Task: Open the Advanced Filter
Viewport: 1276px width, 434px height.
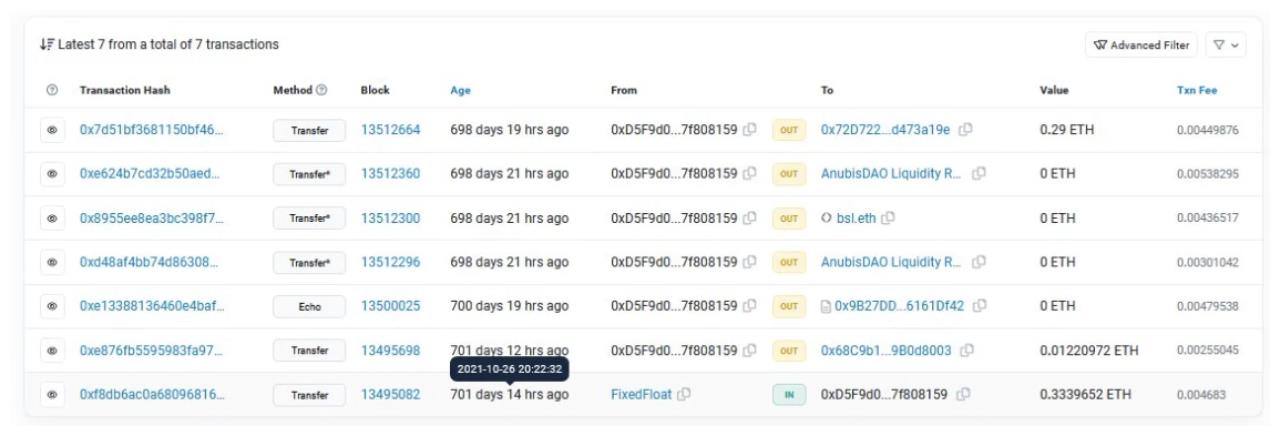Action: [x=1141, y=45]
